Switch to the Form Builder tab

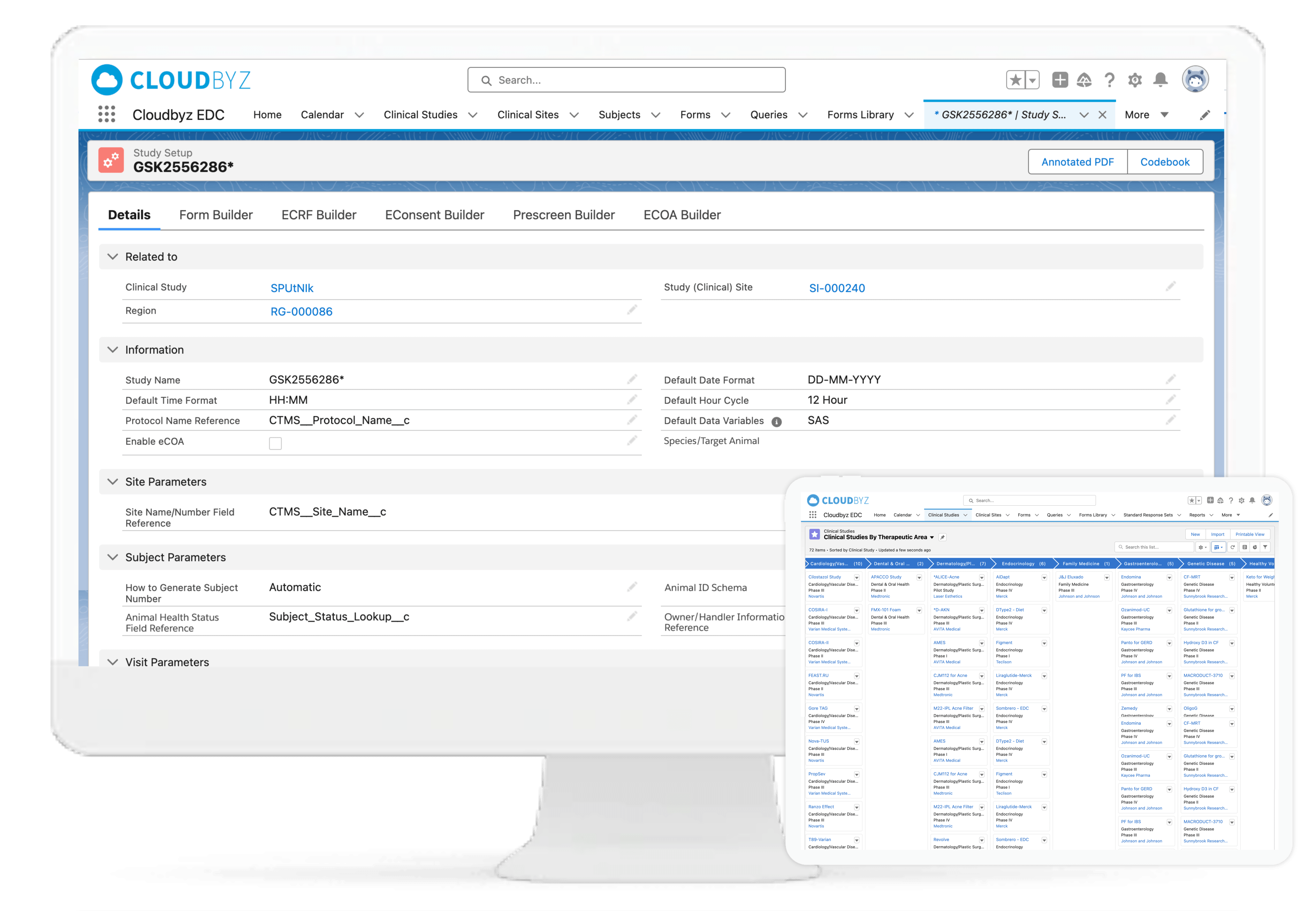(x=216, y=215)
